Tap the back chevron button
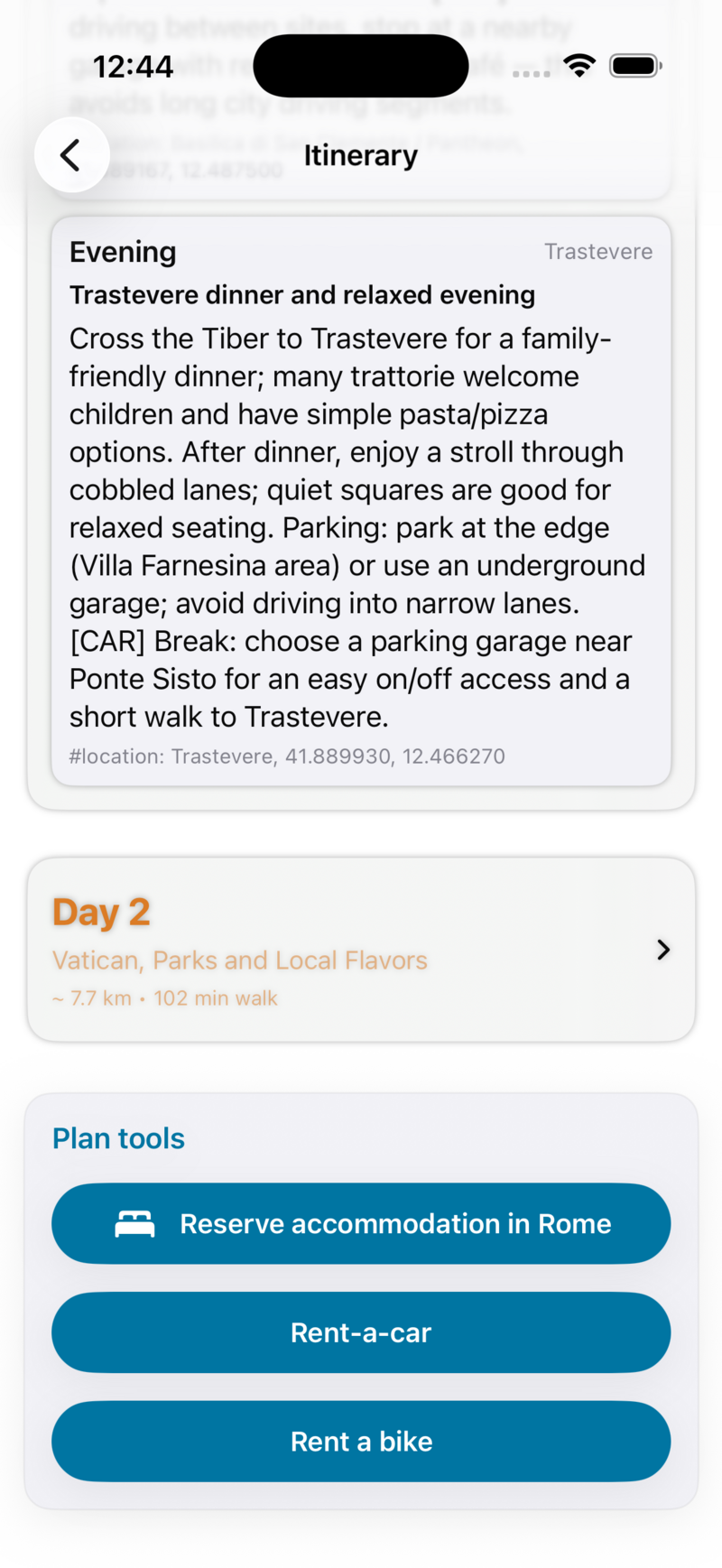 [x=71, y=155]
